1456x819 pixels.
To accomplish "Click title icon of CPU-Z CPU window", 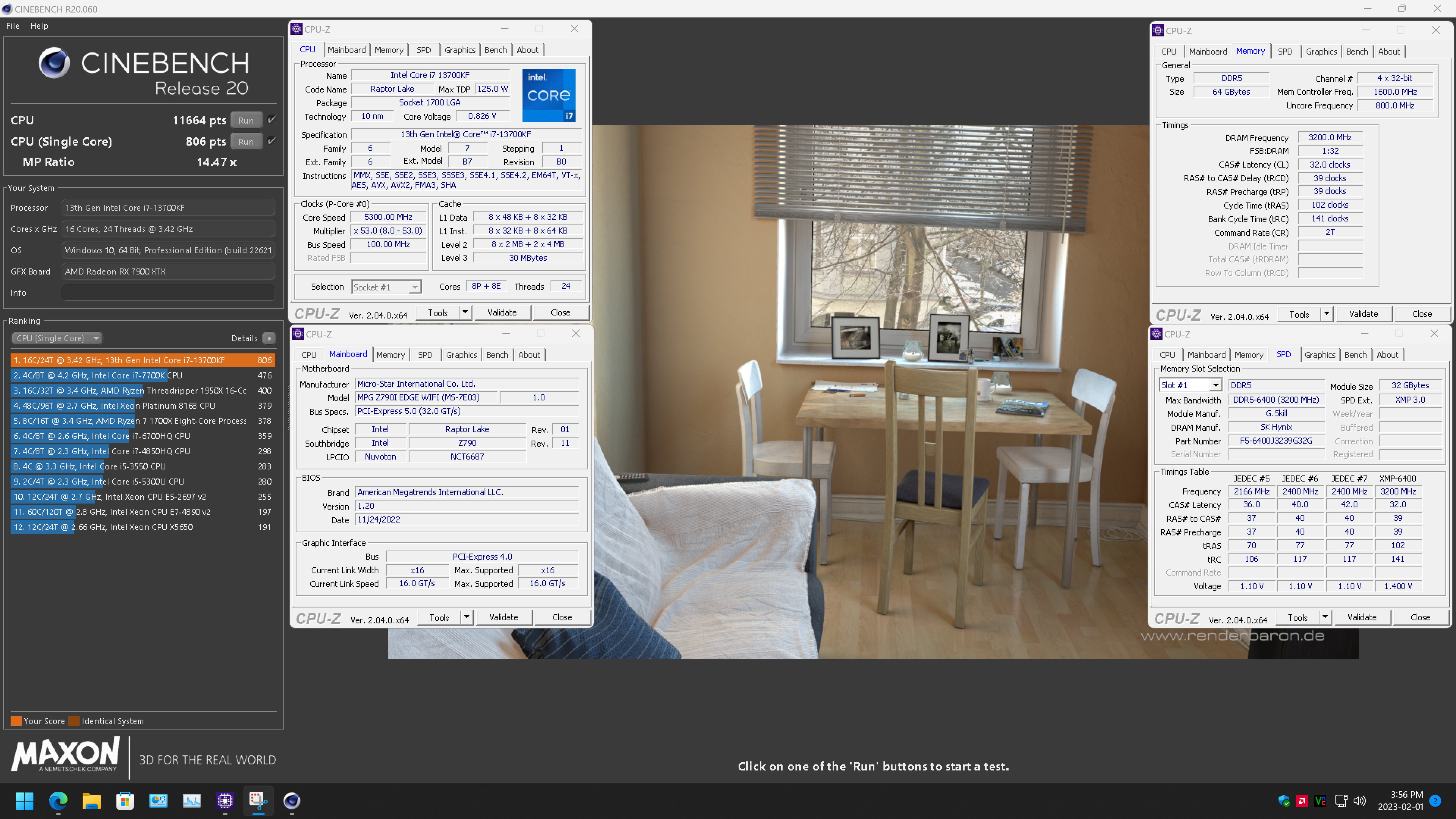I will 296,29.
